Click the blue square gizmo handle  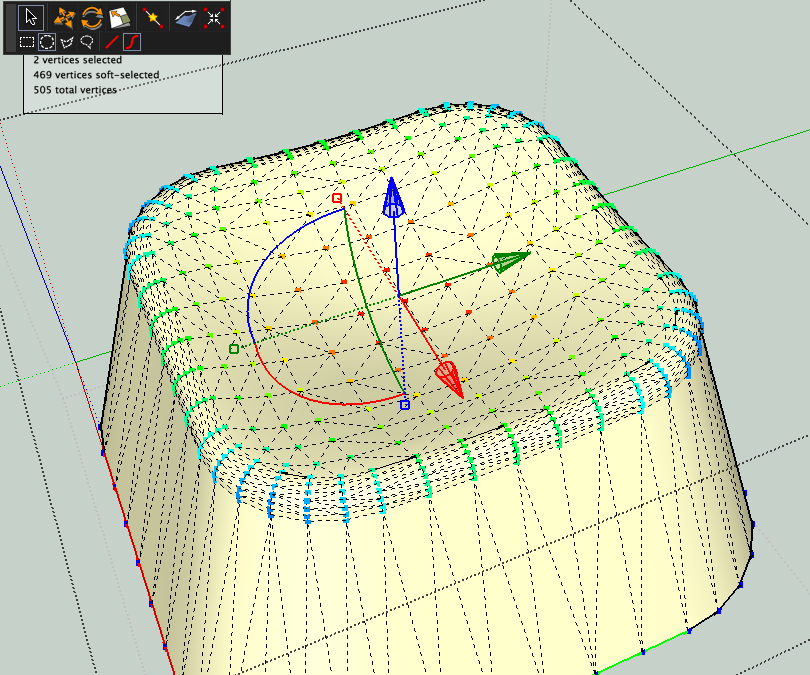[404, 405]
